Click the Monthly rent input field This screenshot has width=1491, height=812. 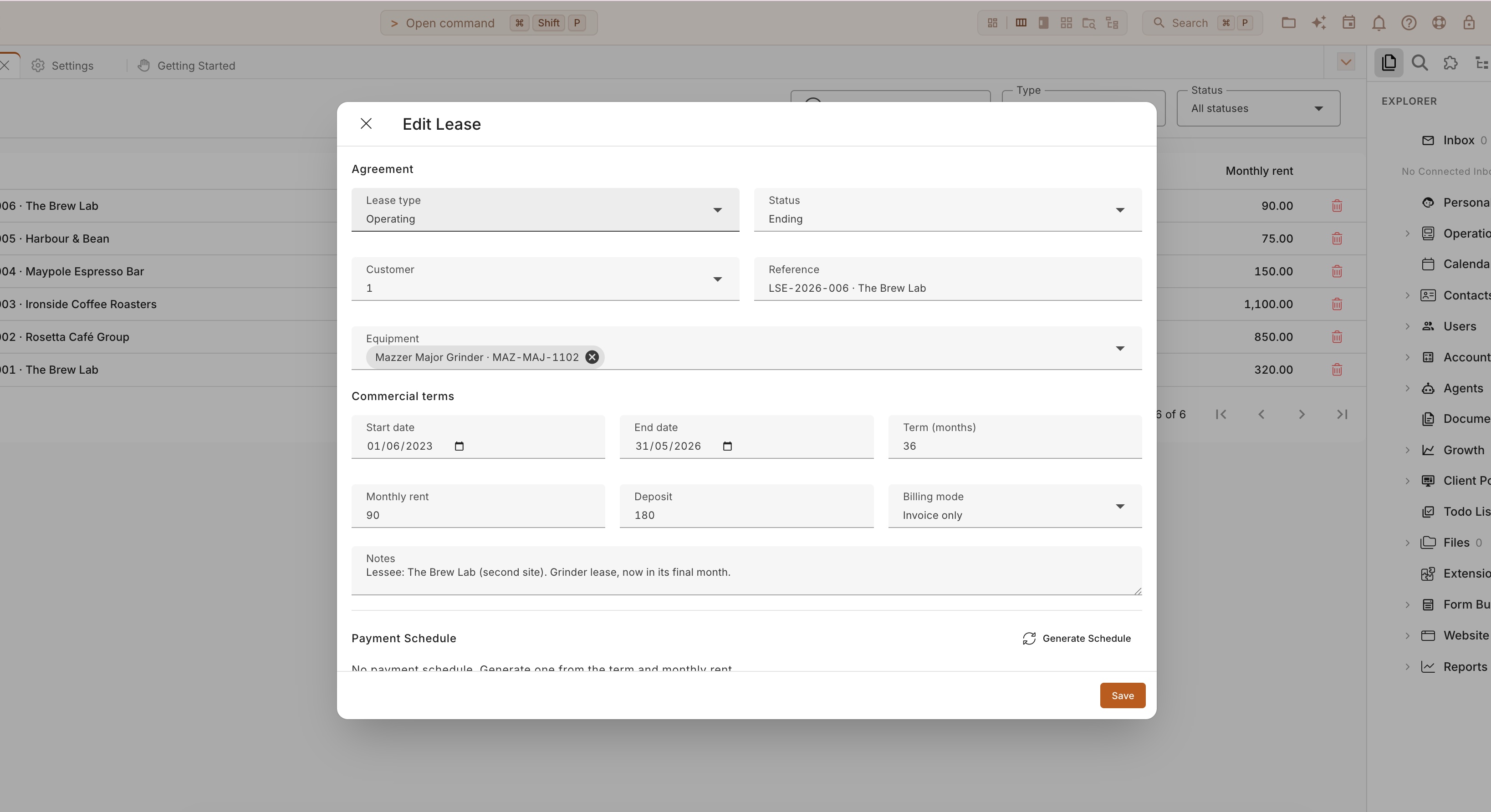click(x=478, y=506)
